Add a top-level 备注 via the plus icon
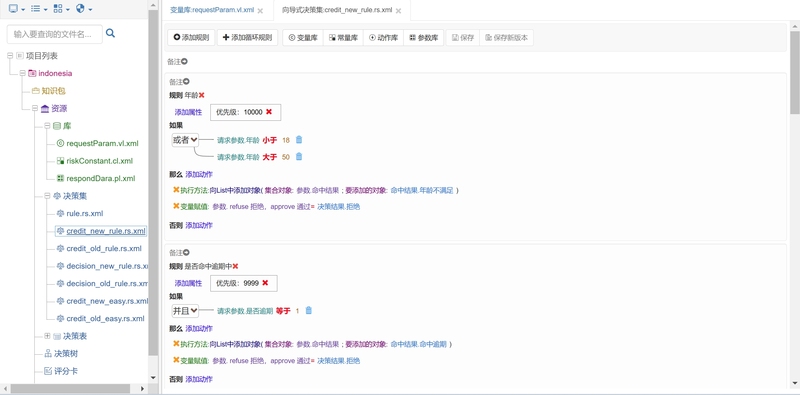 184,61
